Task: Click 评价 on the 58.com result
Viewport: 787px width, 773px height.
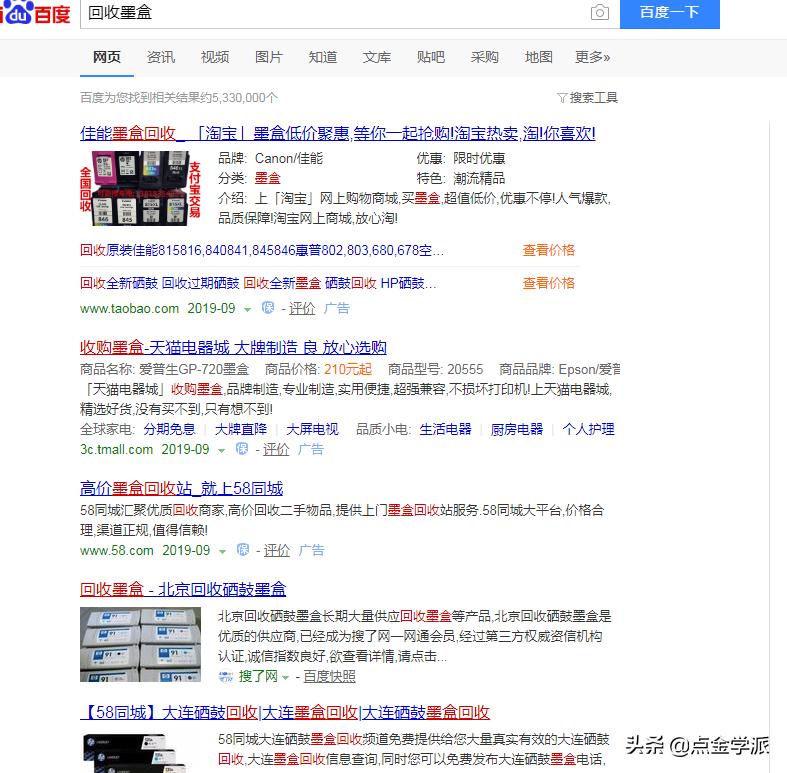Action: (x=277, y=550)
